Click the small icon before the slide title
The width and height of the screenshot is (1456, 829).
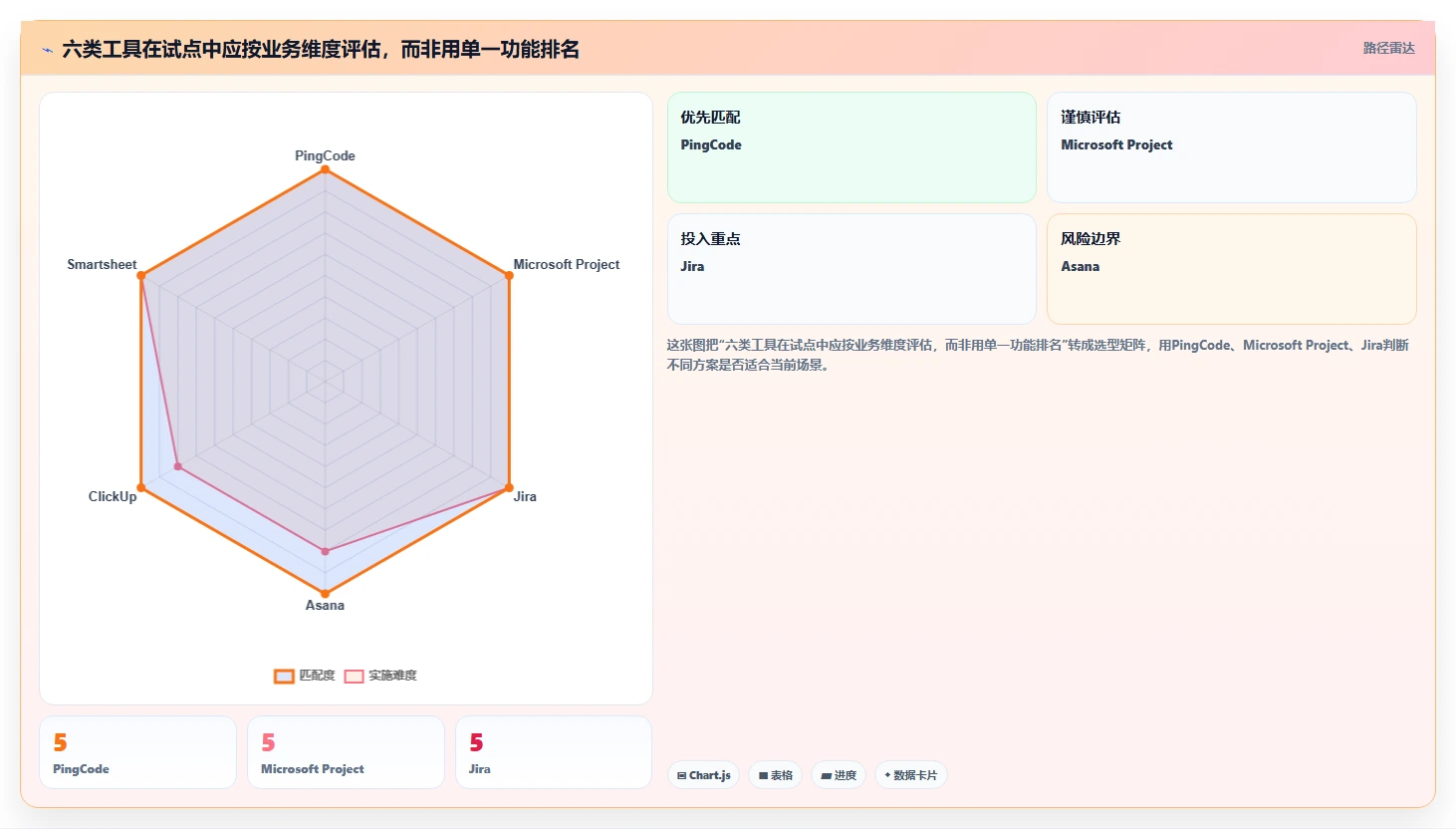pos(47,50)
